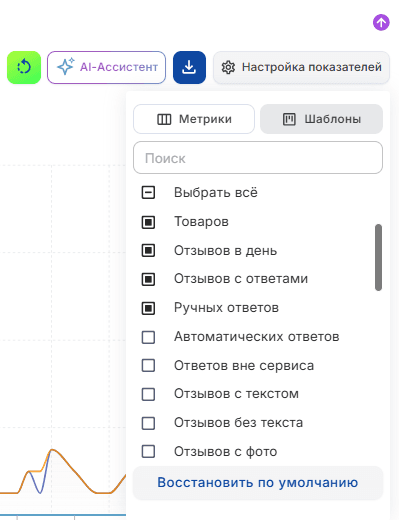Click the green refresh data button
The image size is (399, 520).
tap(24, 67)
